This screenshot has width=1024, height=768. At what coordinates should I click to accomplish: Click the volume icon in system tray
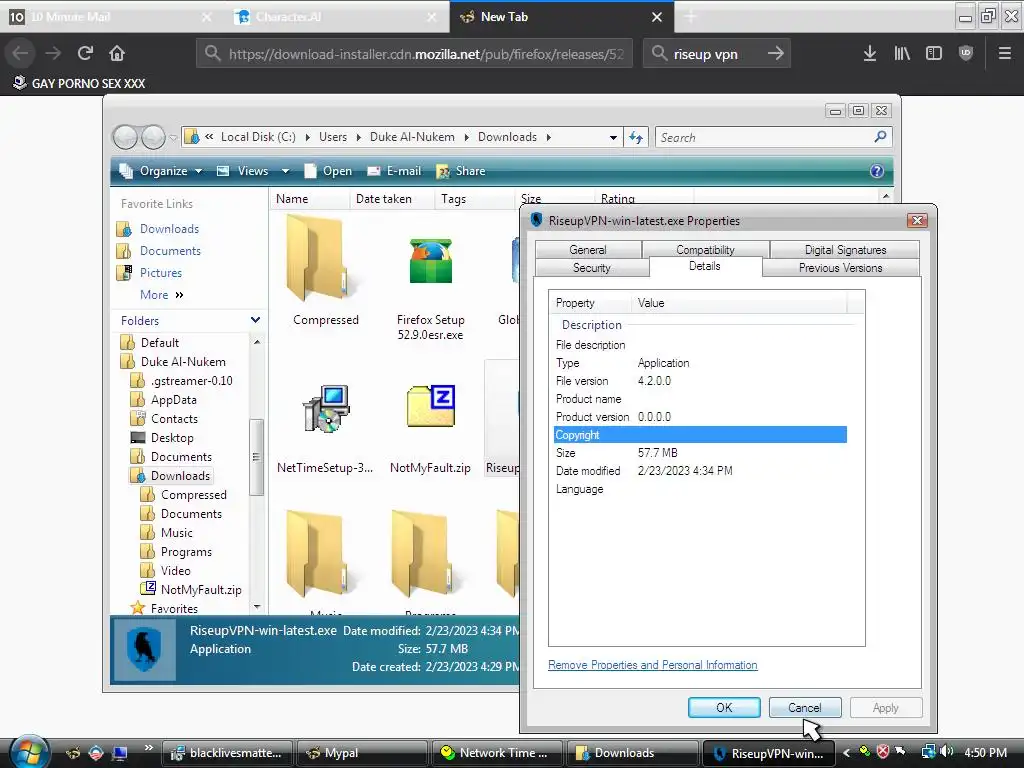947,752
